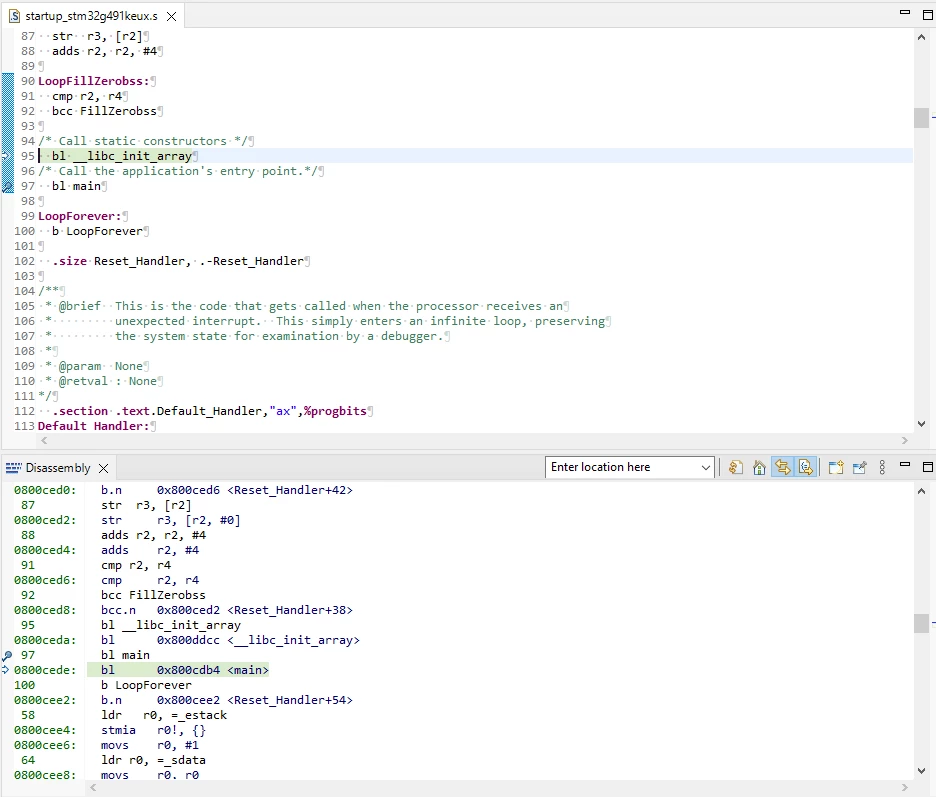Click the 'LoopFillZerobss:' label at line 90
The image size is (936, 797).
click(94, 81)
